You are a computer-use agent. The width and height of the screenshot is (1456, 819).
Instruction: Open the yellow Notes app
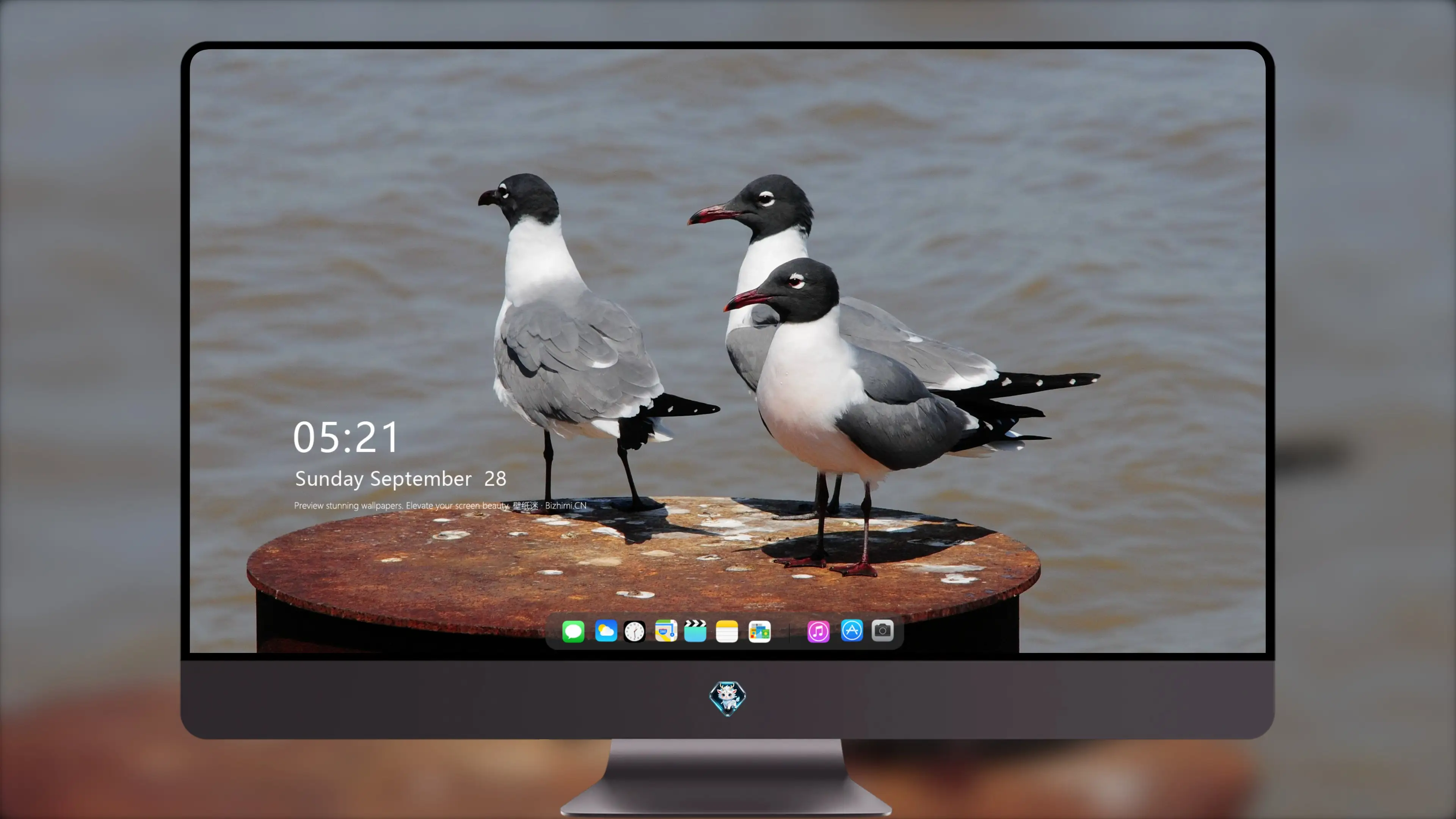pos(727,631)
